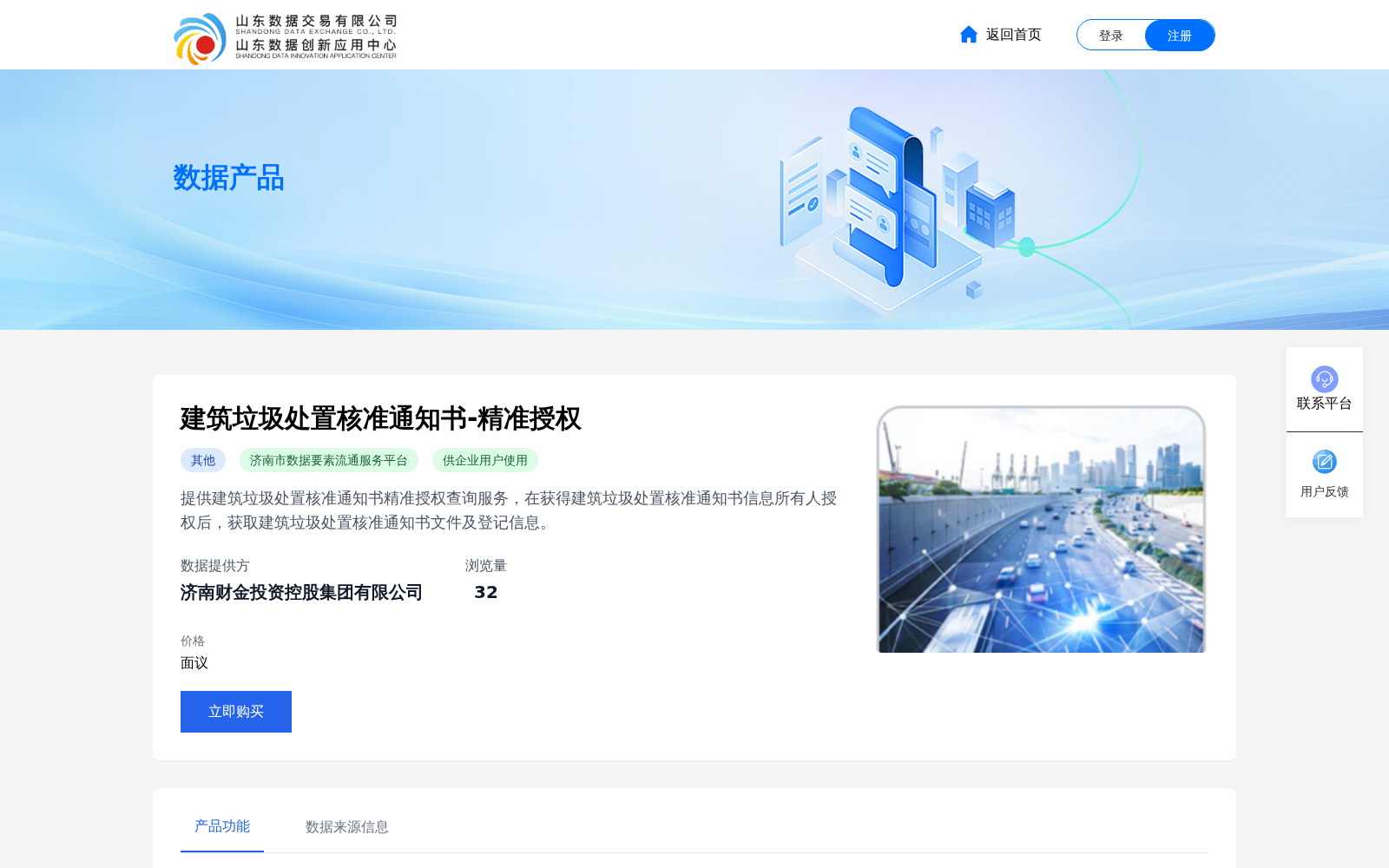The image size is (1389, 868).
Task: Click the 立即购买 buy now button
Action: [236, 712]
